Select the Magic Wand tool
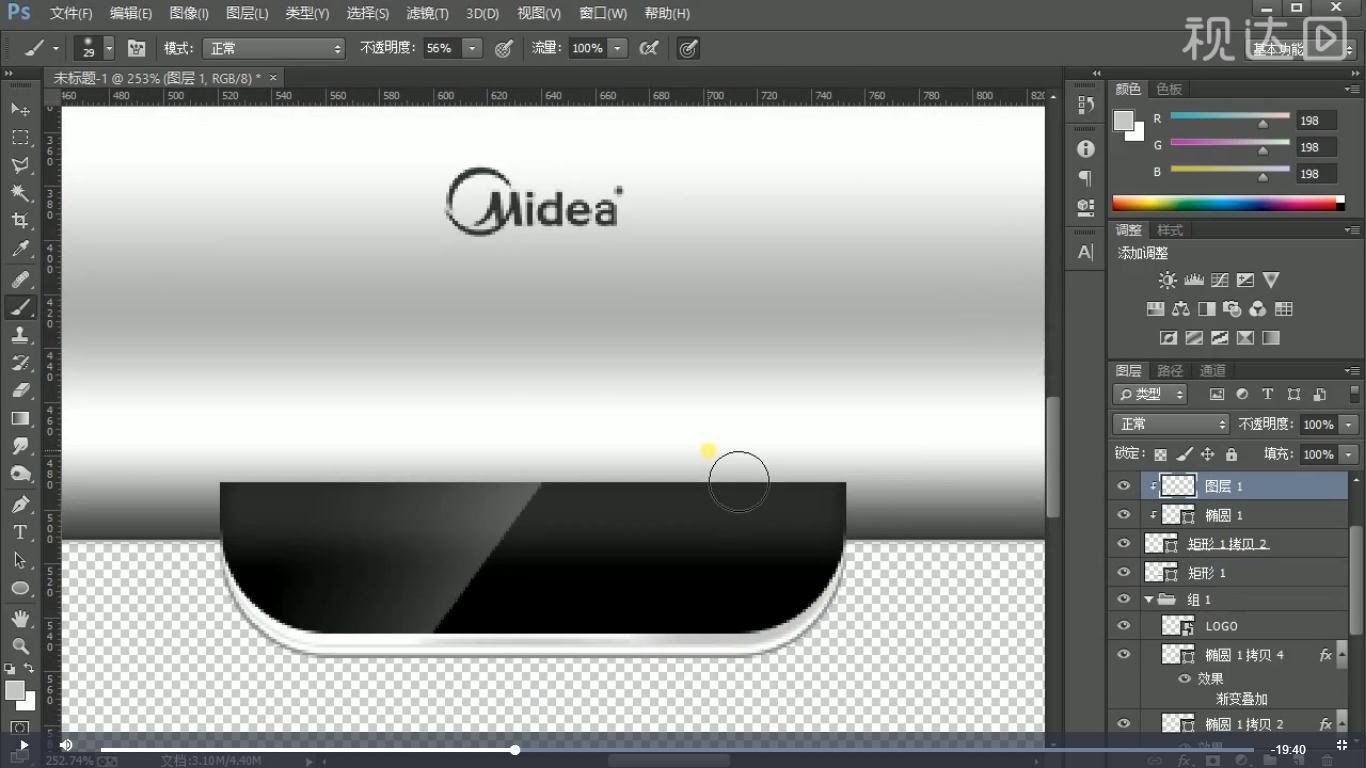The image size is (1366, 768). (20, 193)
